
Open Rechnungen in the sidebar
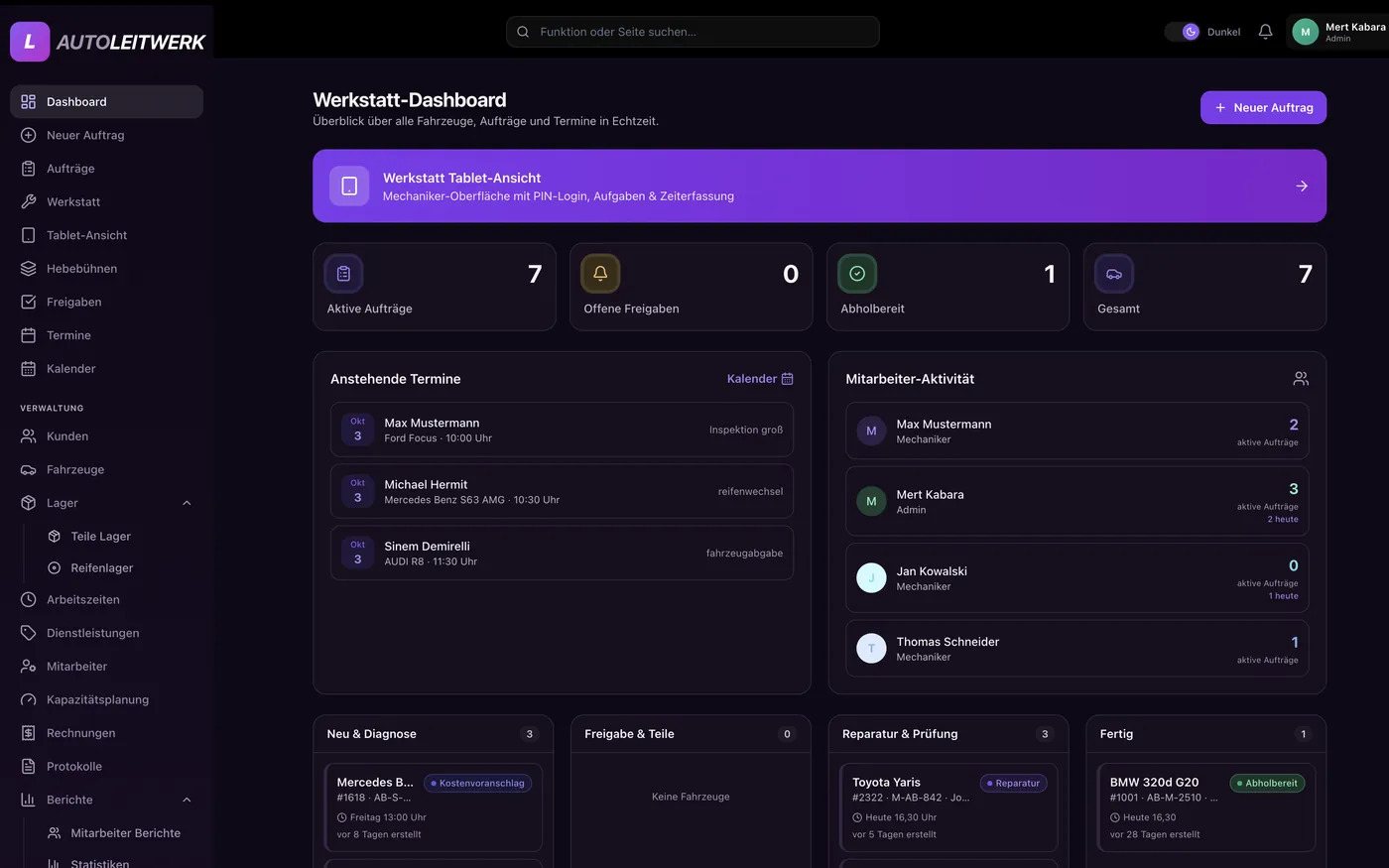click(106, 733)
